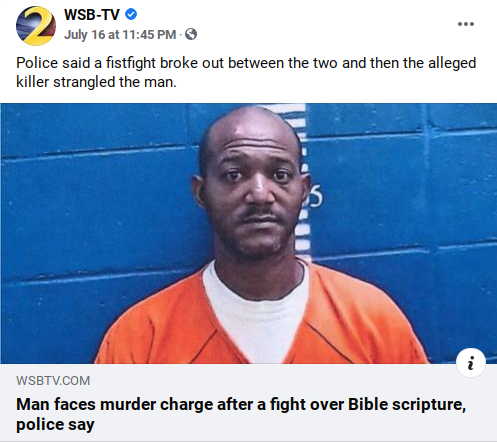Click the globe public audience icon

pyautogui.click(x=191, y=34)
